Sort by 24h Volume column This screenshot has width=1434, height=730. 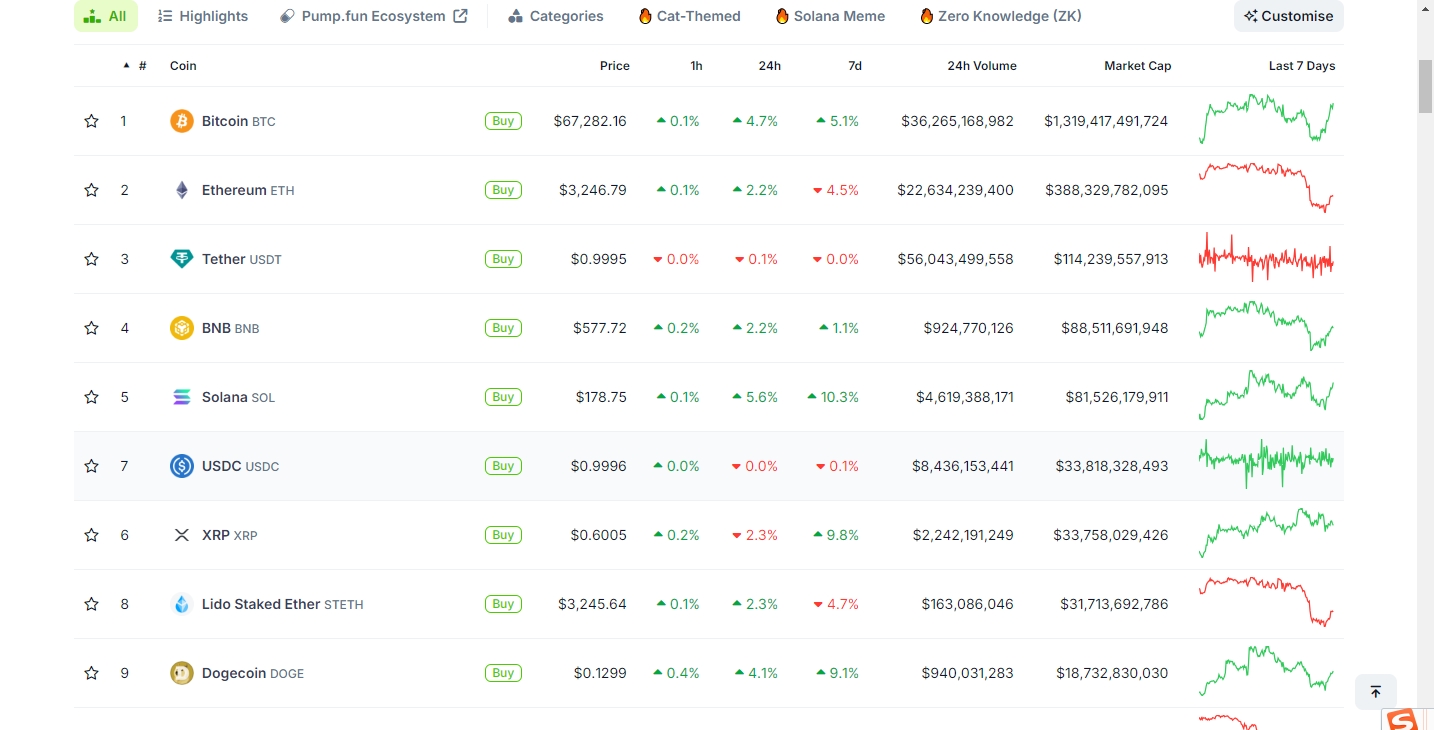pos(982,66)
